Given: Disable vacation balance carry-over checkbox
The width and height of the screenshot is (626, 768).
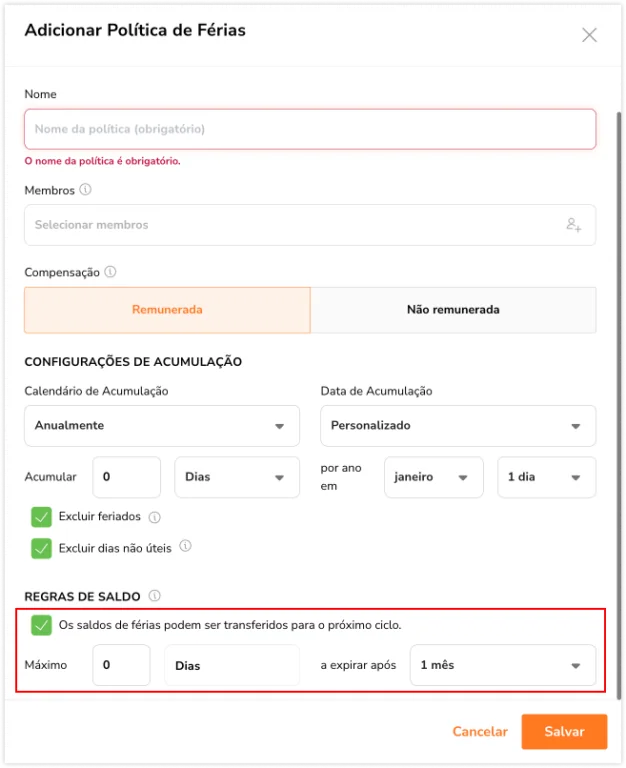Looking at the screenshot, I should (41, 625).
